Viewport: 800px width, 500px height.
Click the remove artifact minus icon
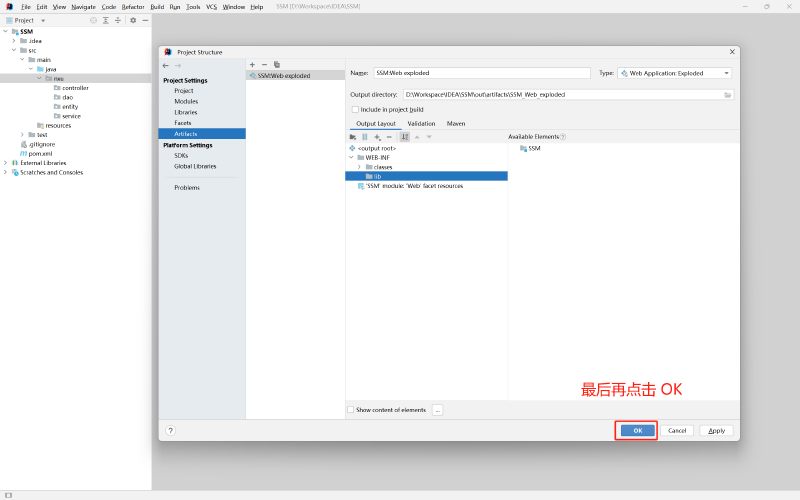tap(264, 65)
